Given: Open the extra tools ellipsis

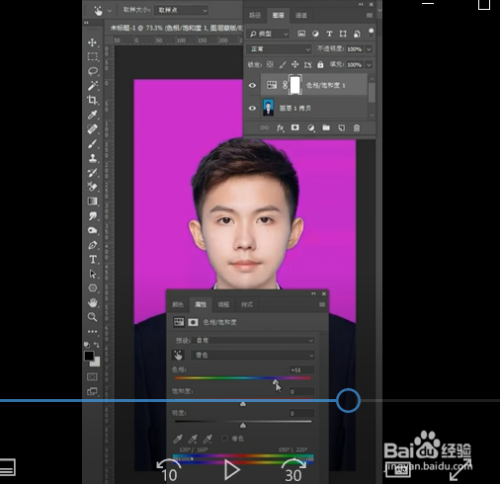Looking at the screenshot, I should tap(93, 331).
